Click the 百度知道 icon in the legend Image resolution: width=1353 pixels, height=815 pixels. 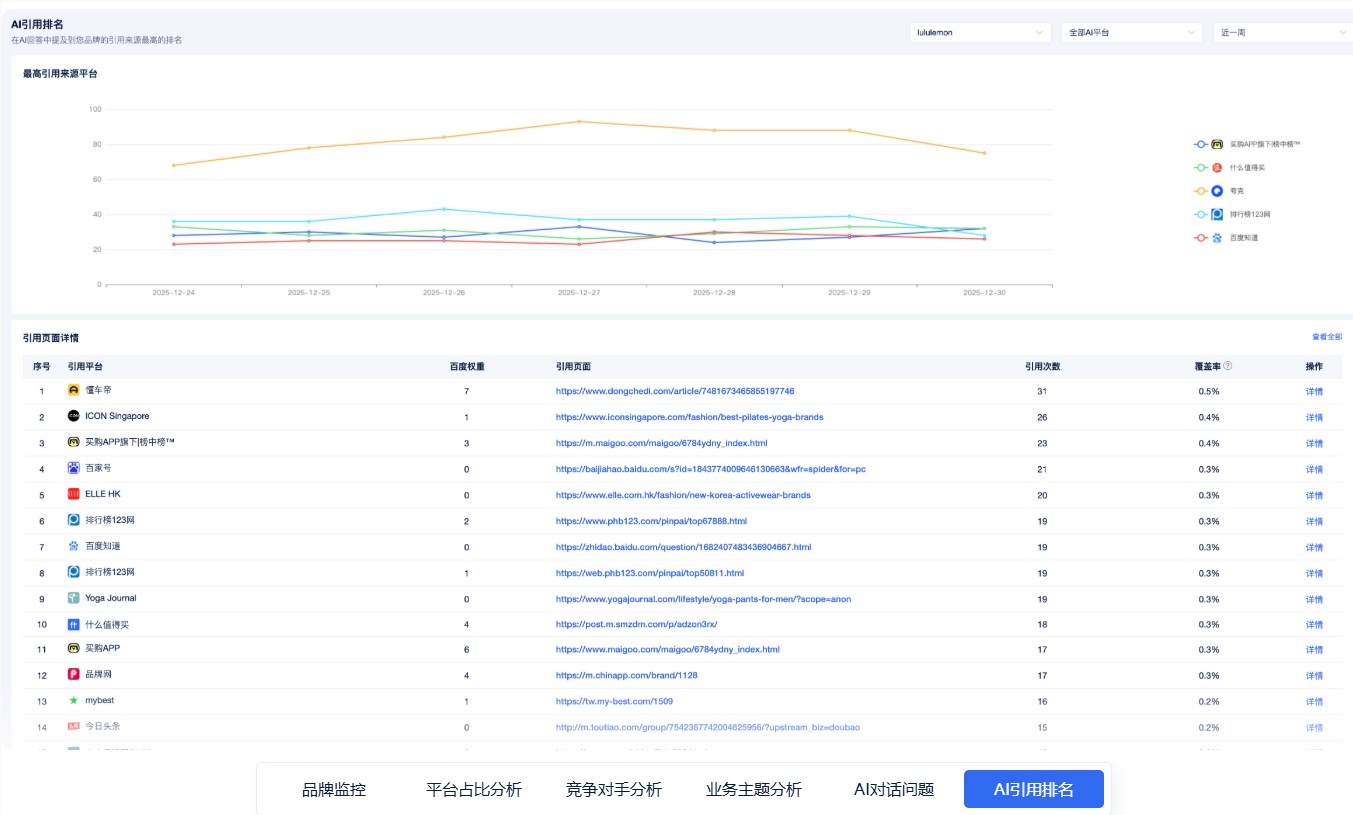(1216, 237)
